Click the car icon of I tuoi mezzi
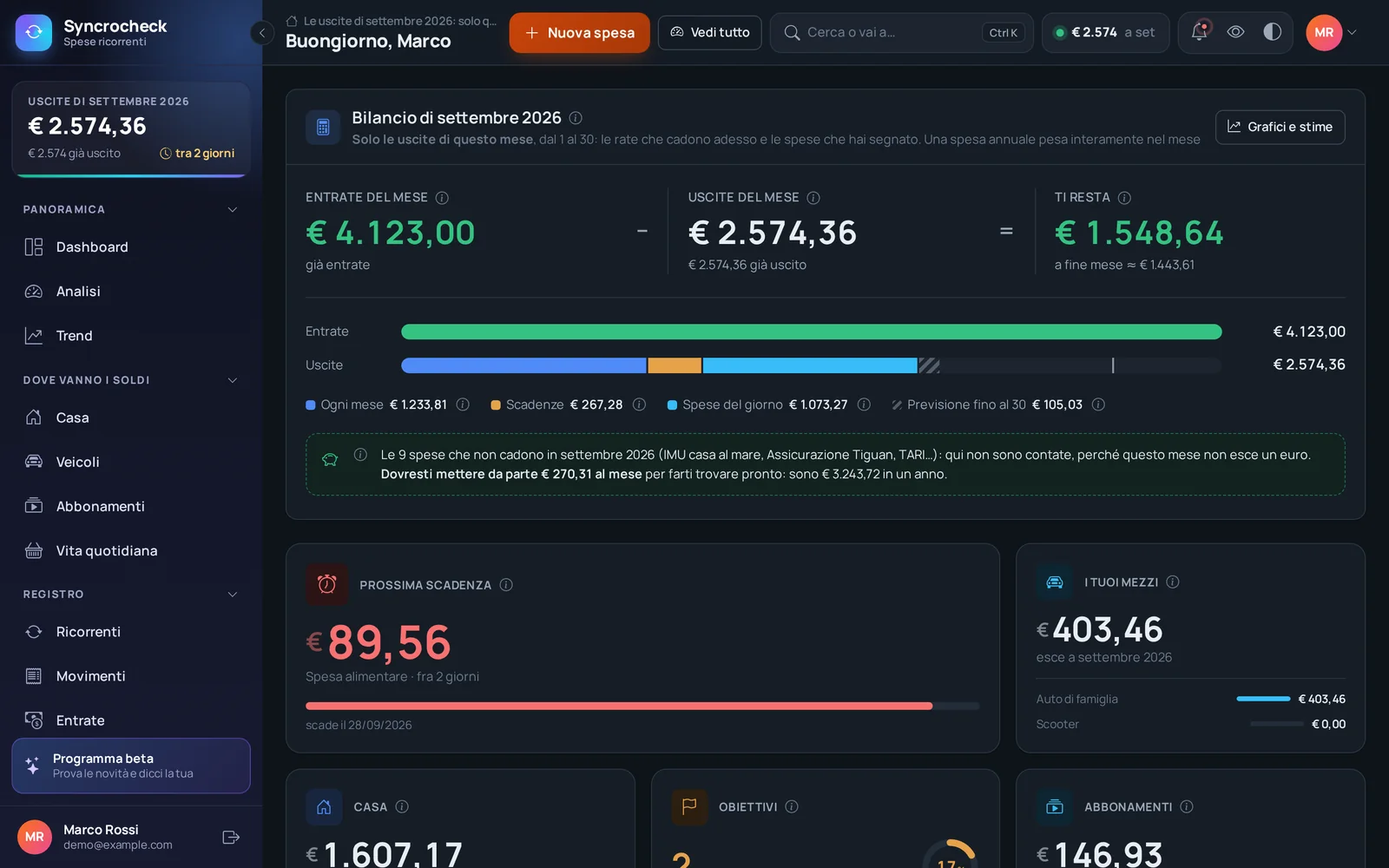The width and height of the screenshot is (1389, 868). tap(1054, 582)
